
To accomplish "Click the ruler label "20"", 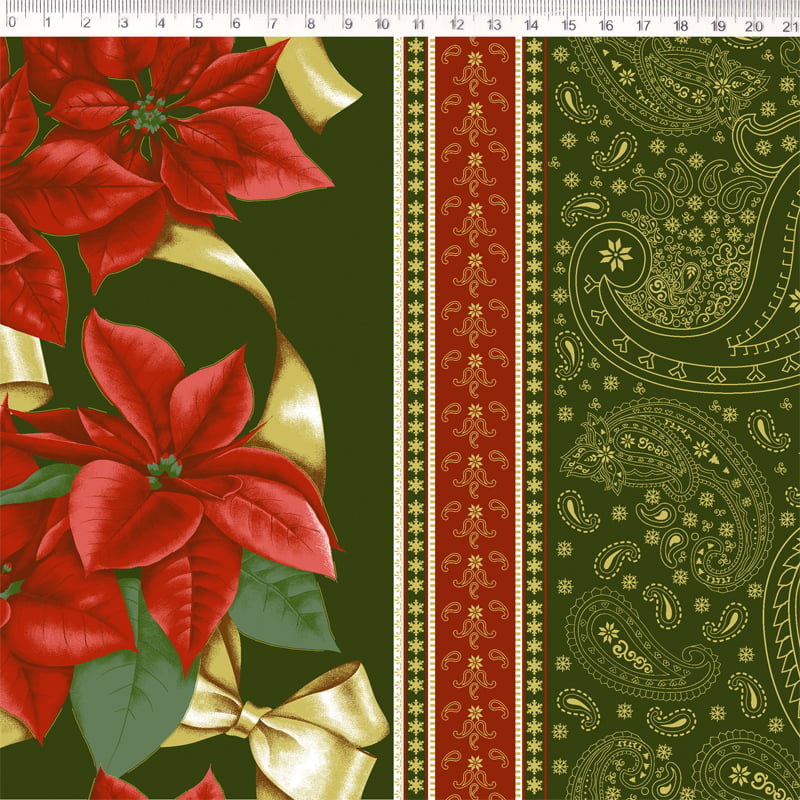I will (754, 26).
